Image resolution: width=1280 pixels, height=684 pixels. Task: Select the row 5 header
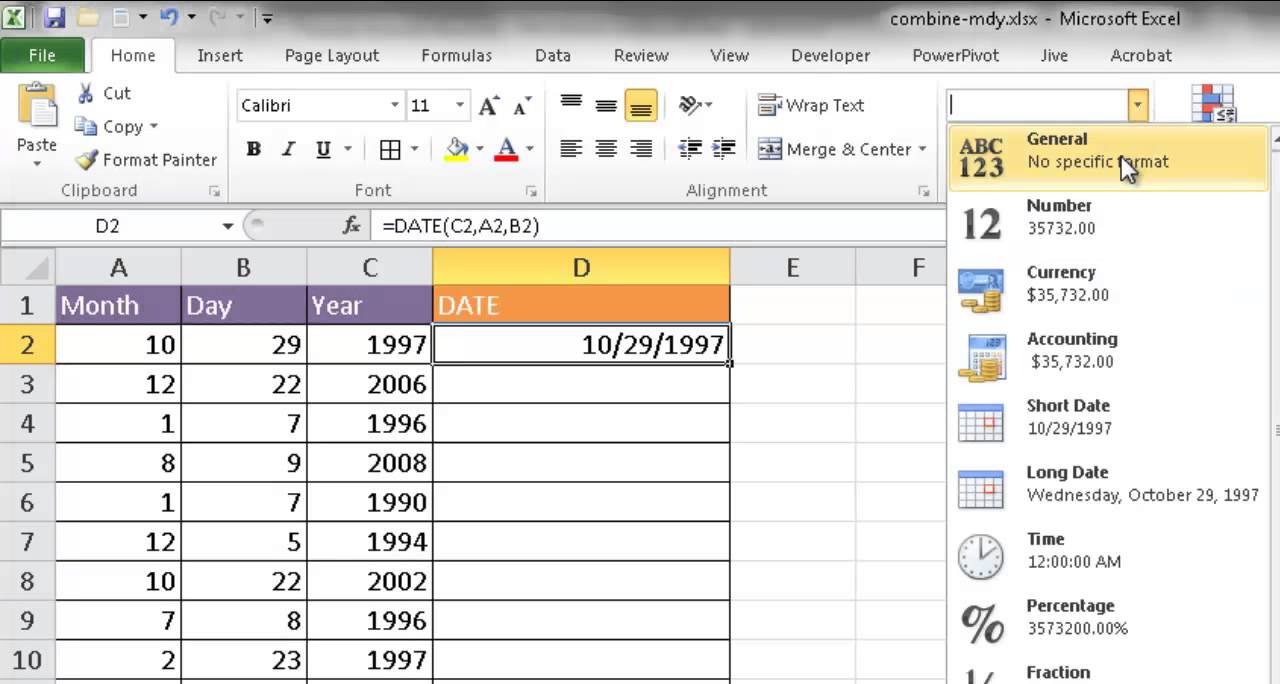pos(27,463)
